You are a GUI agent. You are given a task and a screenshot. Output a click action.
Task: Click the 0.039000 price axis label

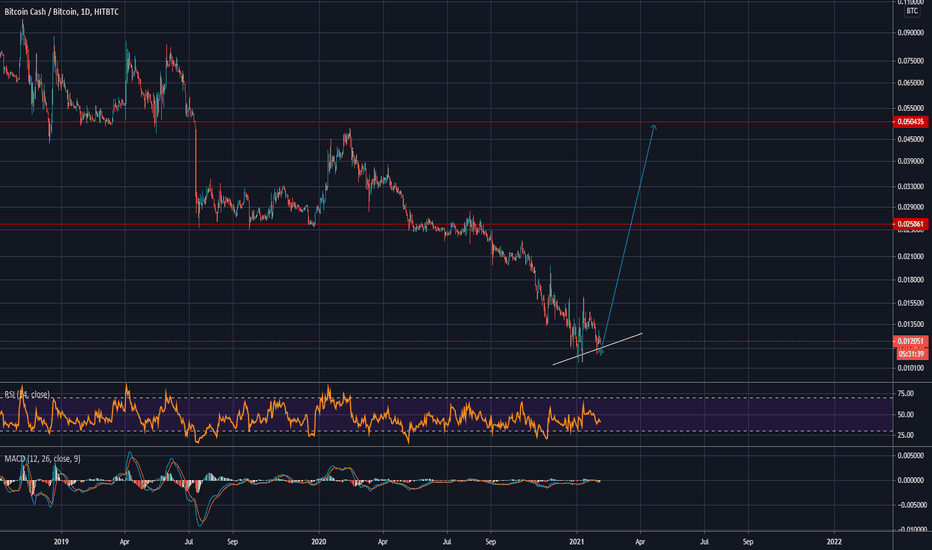click(x=911, y=161)
